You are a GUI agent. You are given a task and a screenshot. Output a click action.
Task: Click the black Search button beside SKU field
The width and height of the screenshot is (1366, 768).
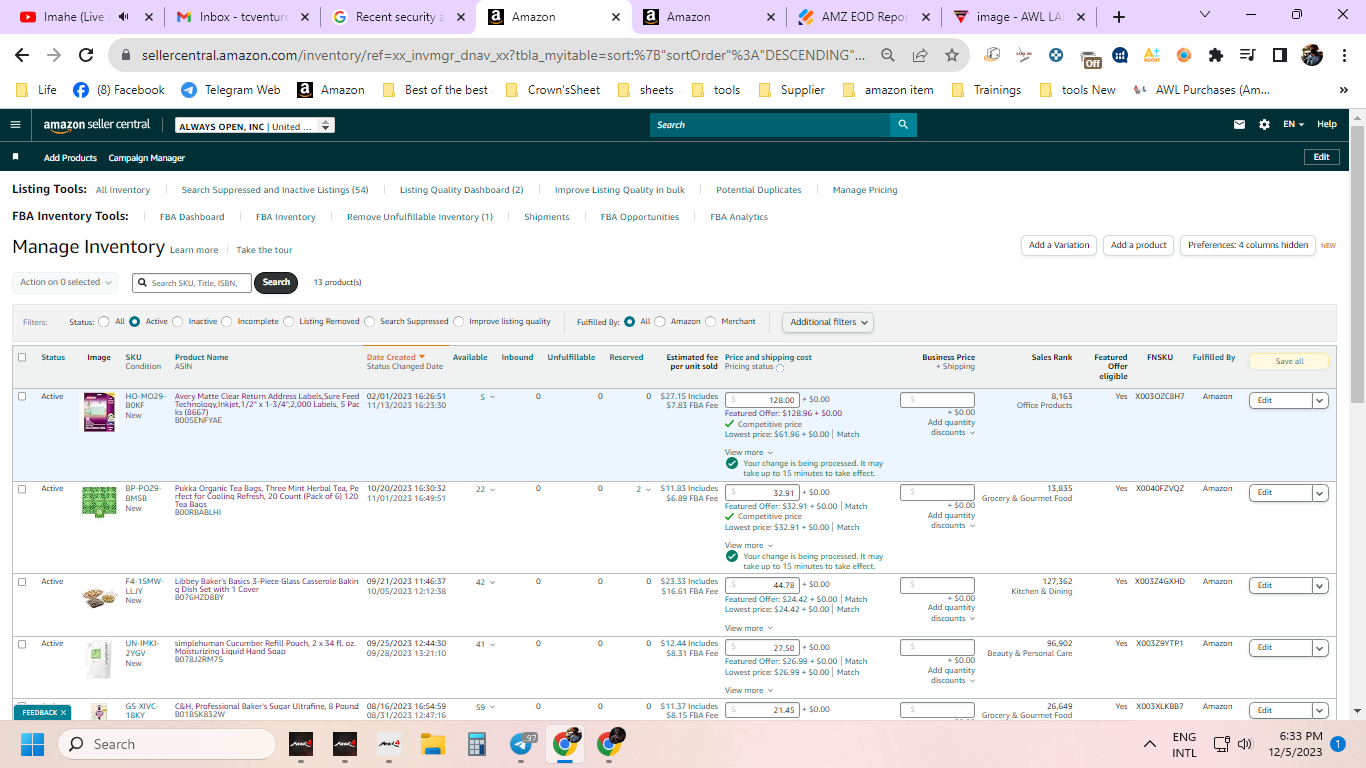click(x=277, y=282)
